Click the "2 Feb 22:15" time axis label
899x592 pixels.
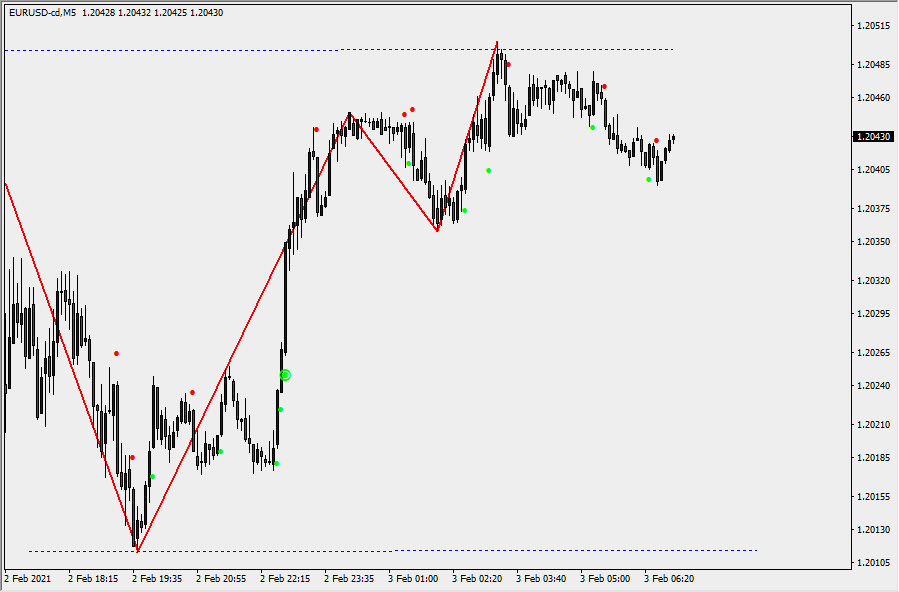click(285, 578)
